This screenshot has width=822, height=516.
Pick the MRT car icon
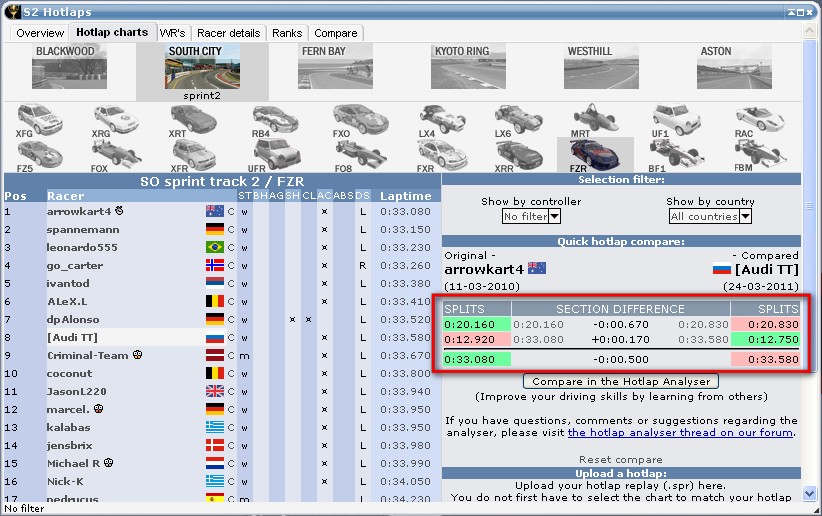tap(594, 120)
